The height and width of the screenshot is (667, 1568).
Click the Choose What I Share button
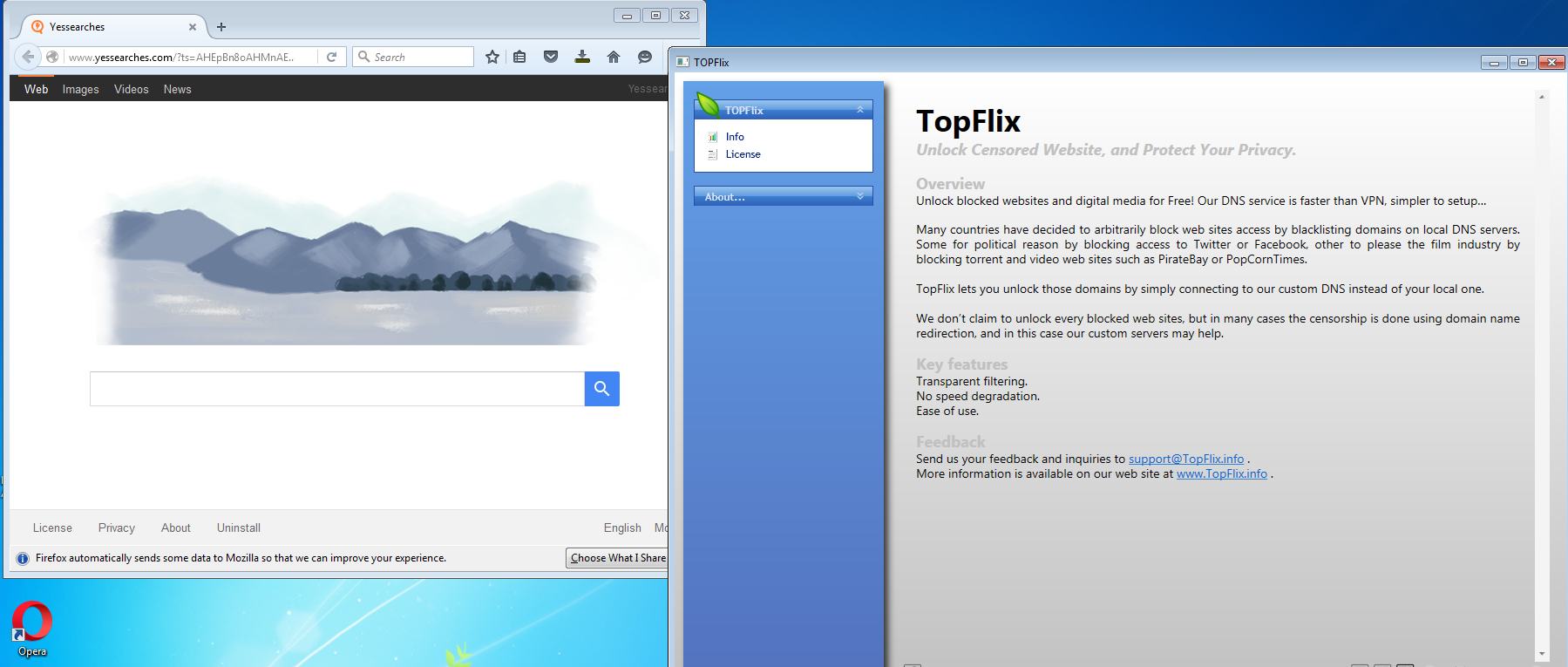pos(617,558)
